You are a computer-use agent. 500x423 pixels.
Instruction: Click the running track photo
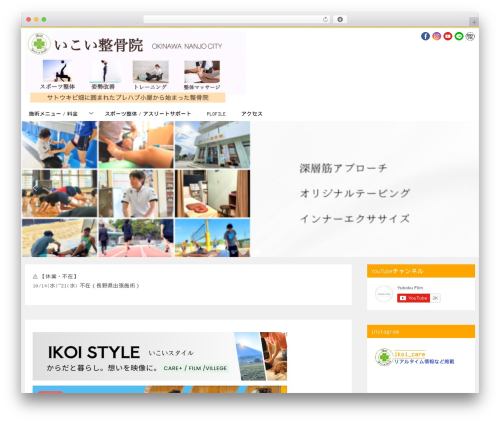tap(136, 238)
